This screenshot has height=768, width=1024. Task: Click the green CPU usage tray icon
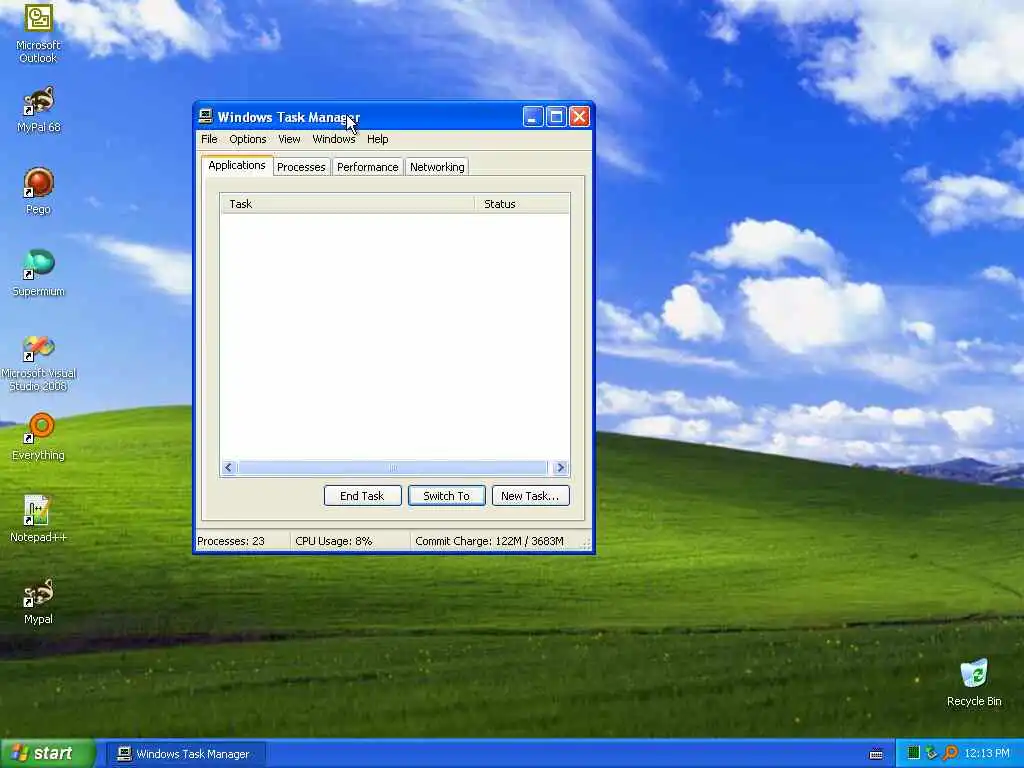click(x=913, y=753)
